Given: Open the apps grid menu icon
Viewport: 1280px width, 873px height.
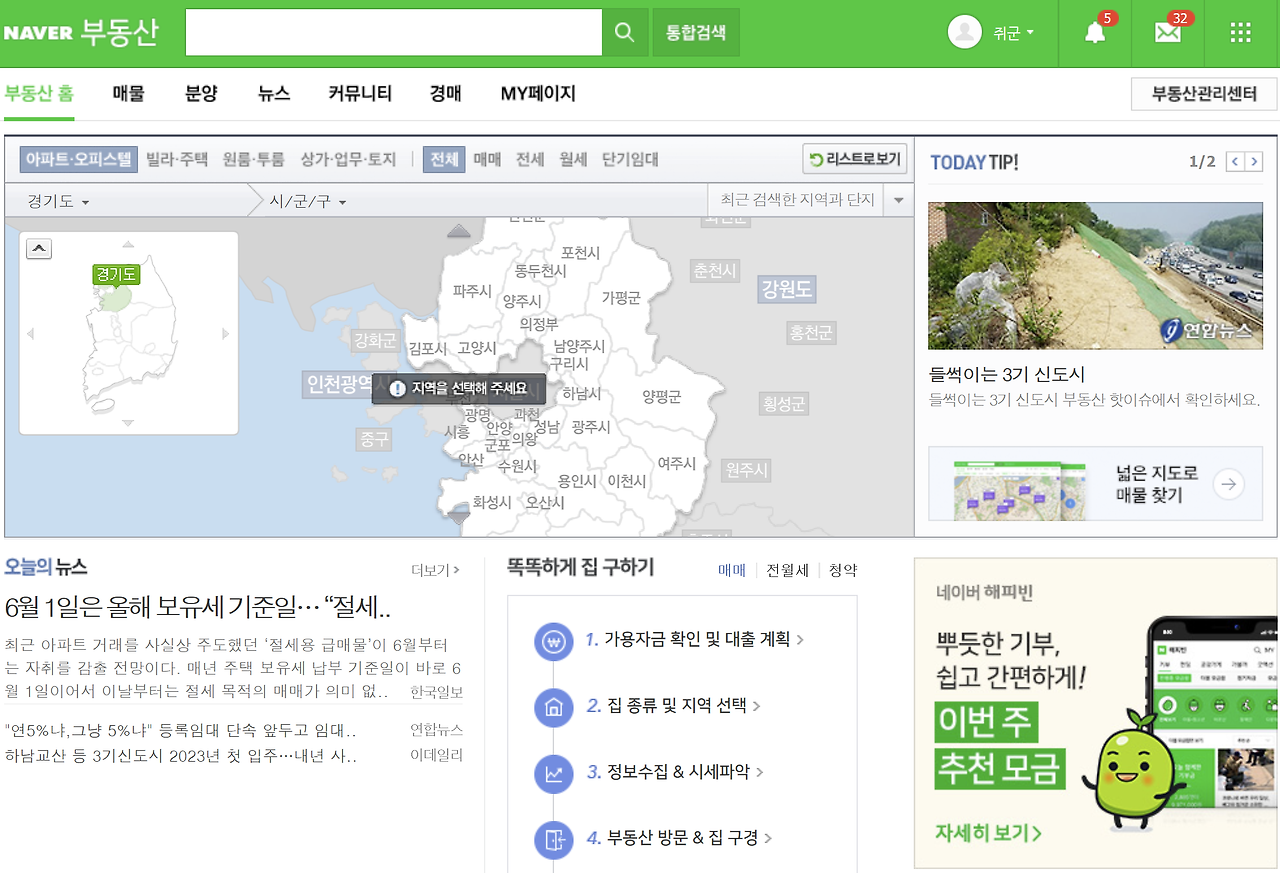Looking at the screenshot, I should tap(1240, 32).
